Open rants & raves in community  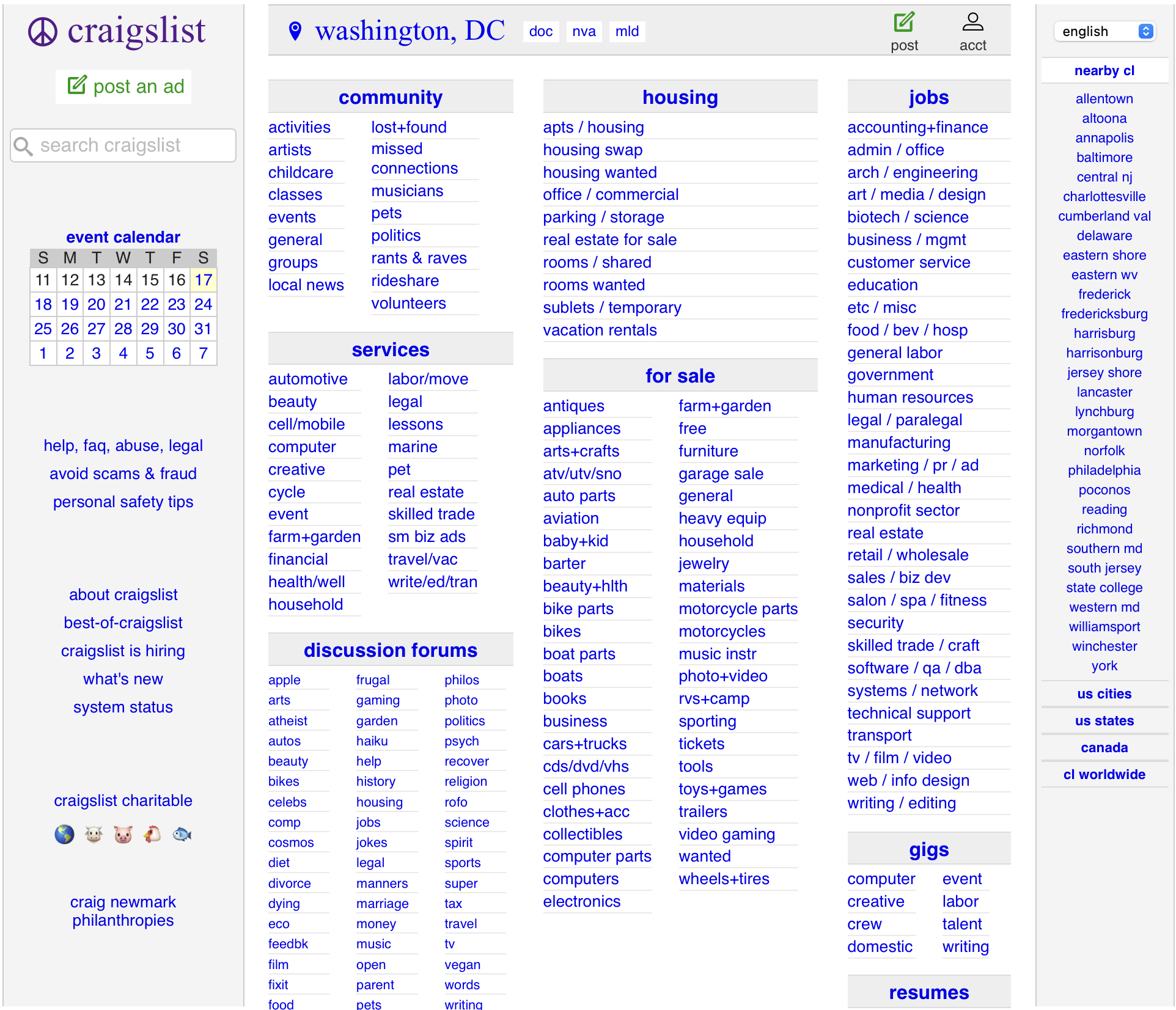tap(419, 258)
